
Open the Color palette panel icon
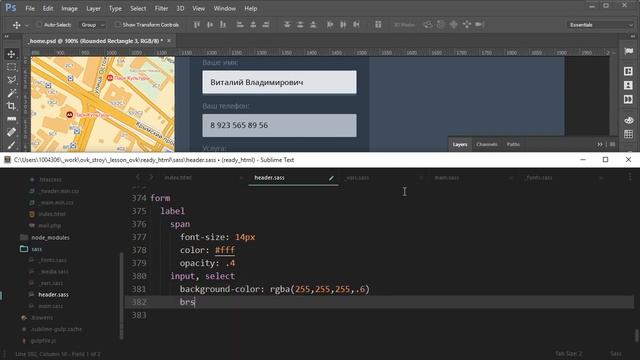point(629,120)
